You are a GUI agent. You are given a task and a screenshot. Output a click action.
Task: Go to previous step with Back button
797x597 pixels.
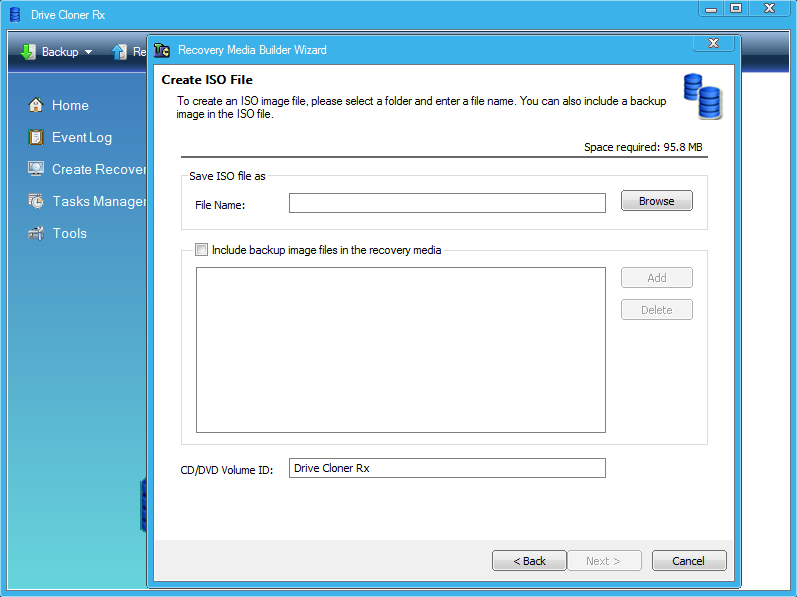529,561
